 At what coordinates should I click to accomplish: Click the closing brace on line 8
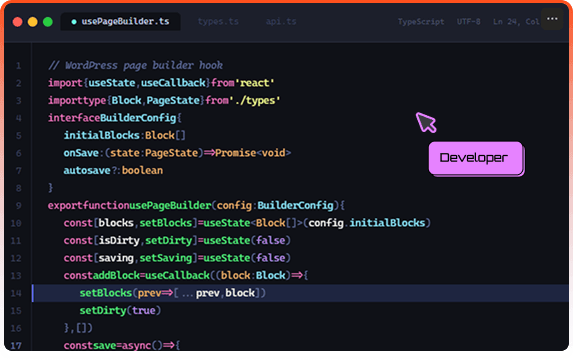[51, 188]
